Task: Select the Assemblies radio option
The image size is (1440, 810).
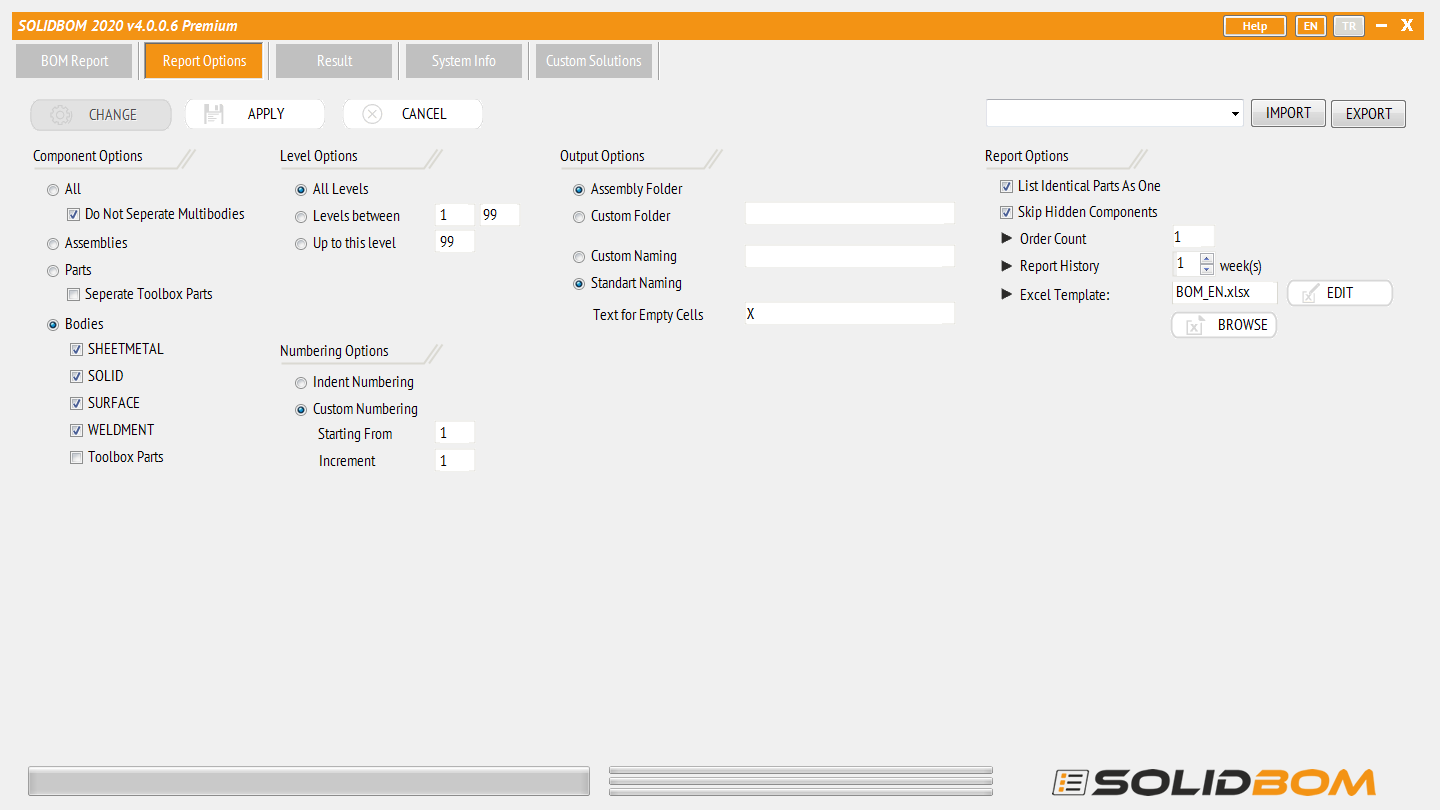Action: (53, 243)
